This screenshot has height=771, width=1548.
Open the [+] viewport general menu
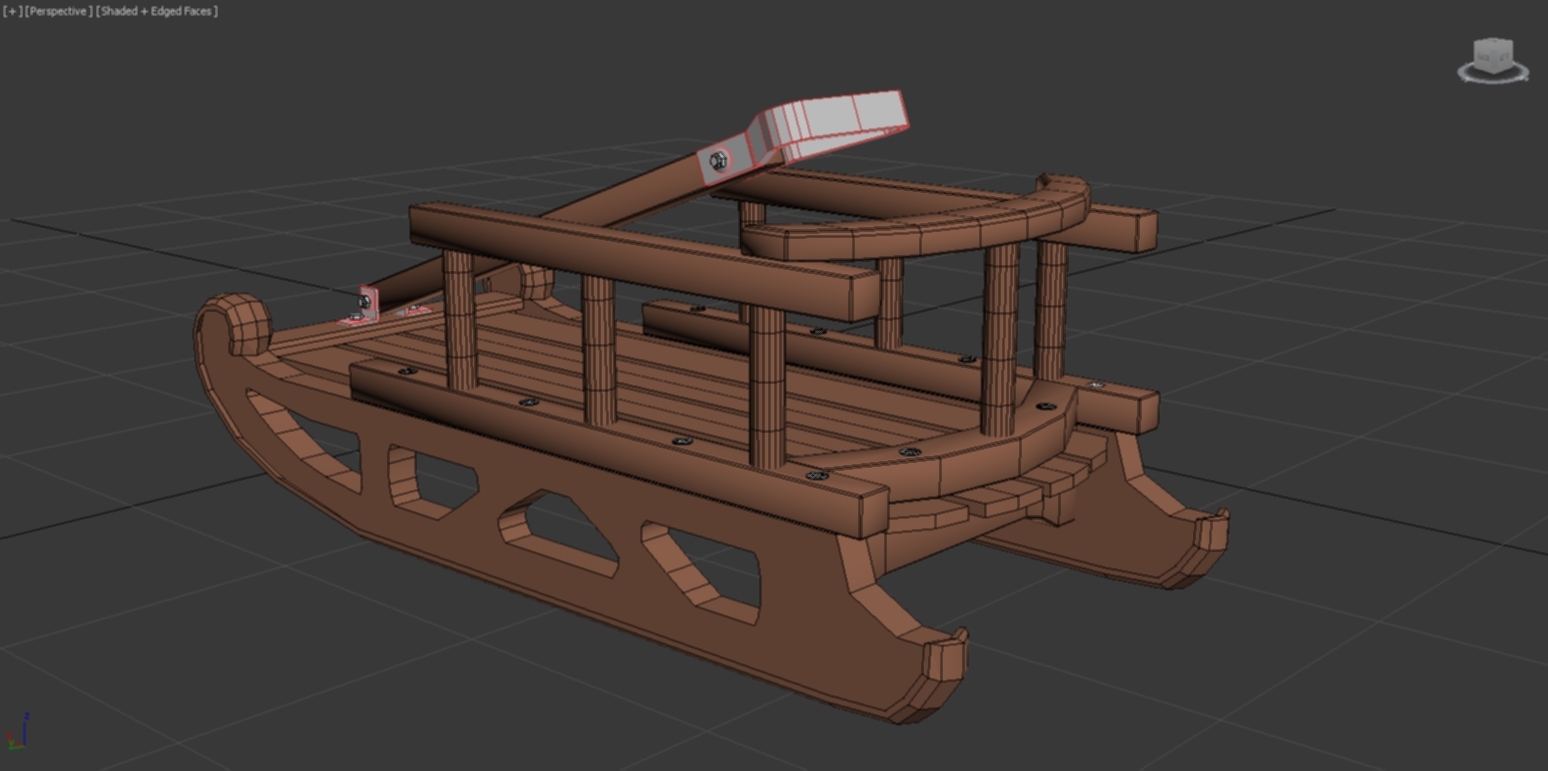[x=11, y=11]
